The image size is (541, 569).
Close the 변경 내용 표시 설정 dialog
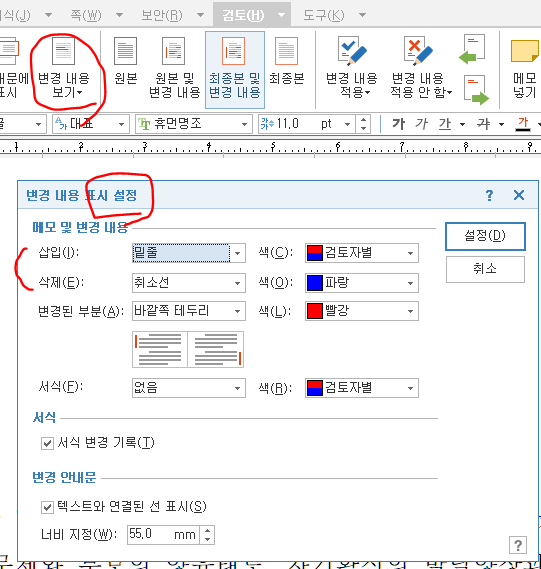tap(519, 195)
